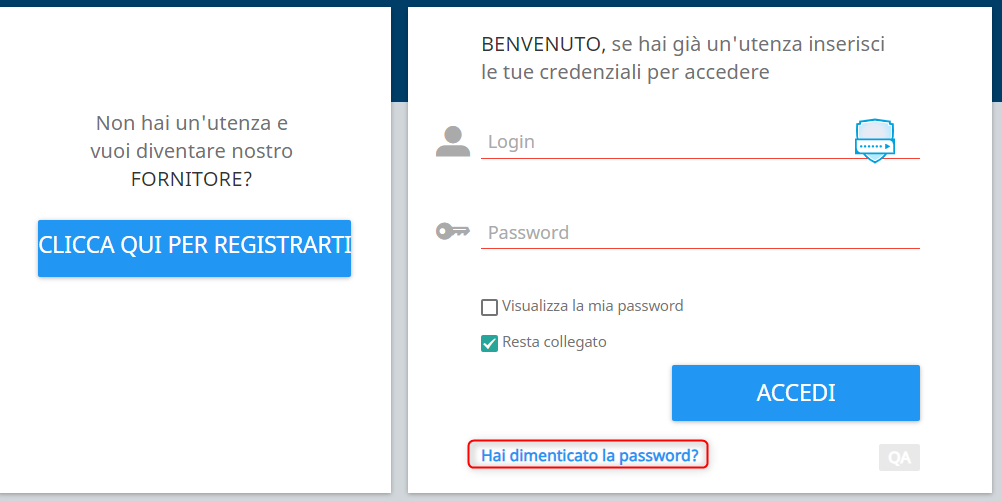Click the 'Resta collegato' label text

tap(554, 342)
